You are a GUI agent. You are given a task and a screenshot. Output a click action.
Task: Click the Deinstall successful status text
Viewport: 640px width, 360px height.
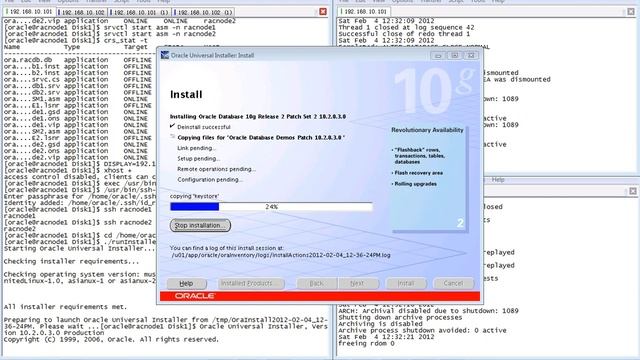(204, 127)
